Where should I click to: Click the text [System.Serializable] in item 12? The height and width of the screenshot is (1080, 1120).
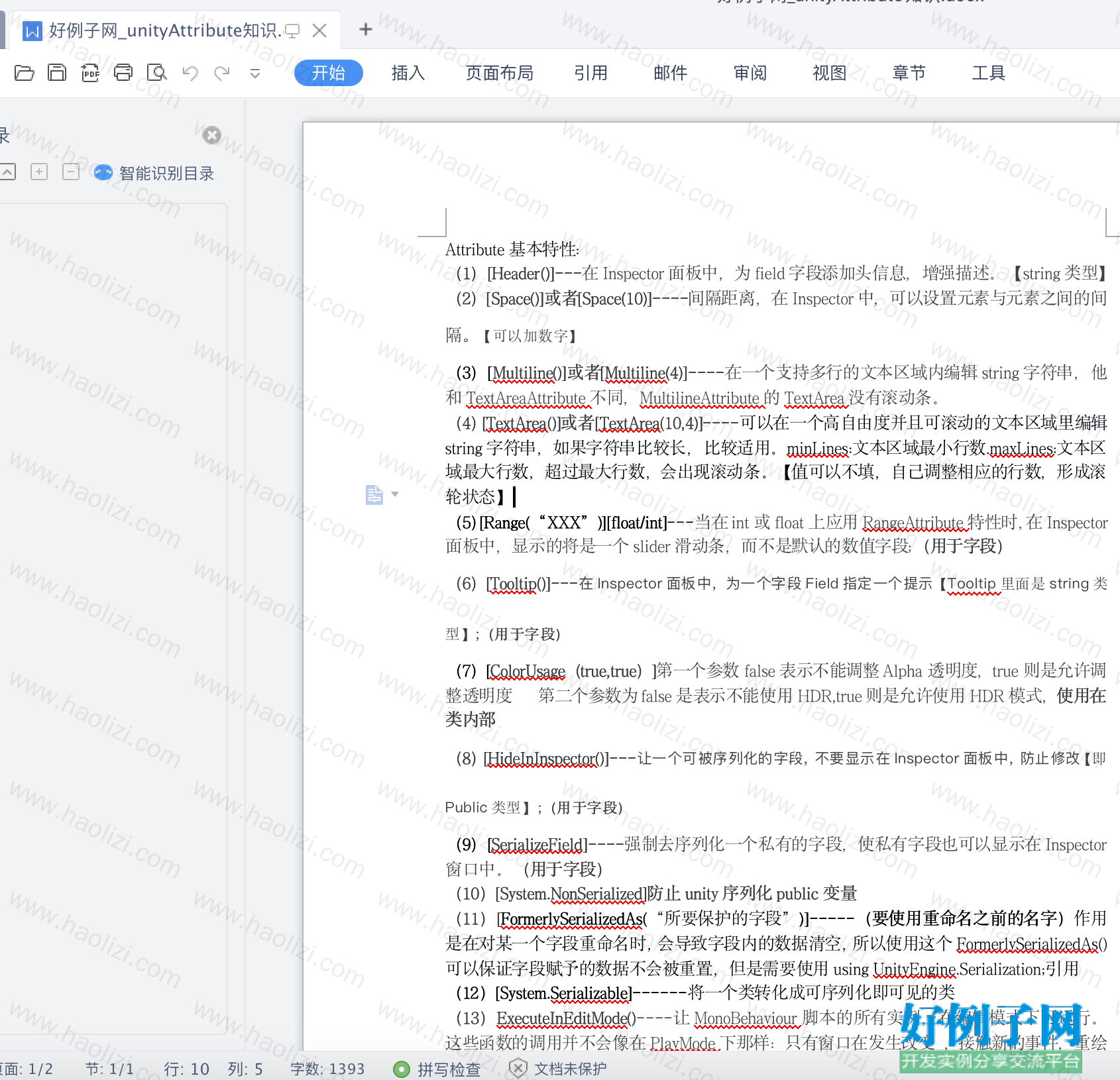564,993
